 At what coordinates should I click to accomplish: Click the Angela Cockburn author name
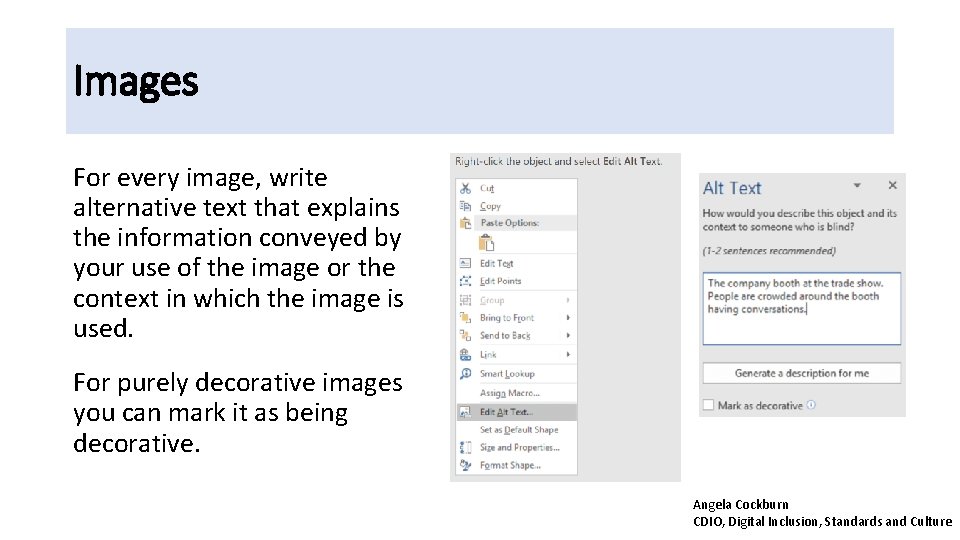coord(741,504)
